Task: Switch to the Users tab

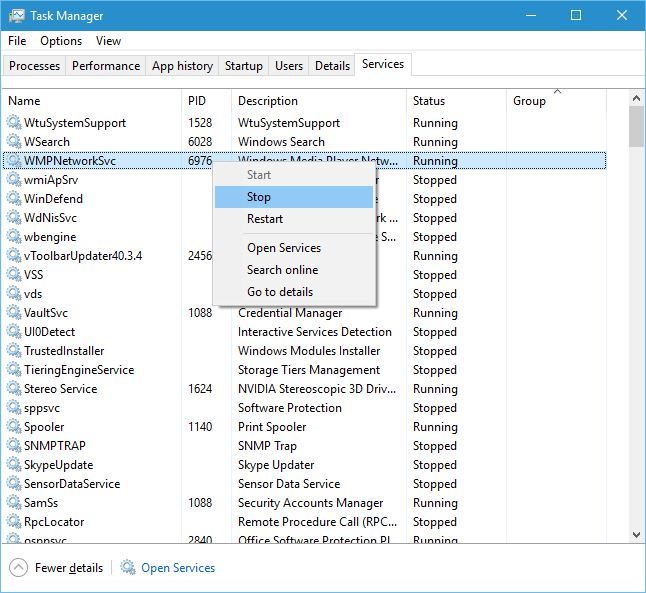Action: 289,66
